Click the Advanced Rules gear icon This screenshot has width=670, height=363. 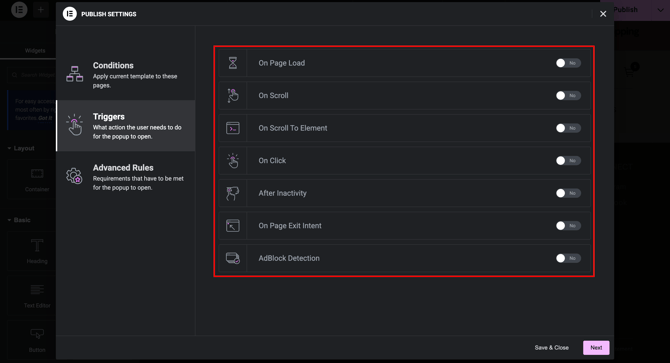click(74, 176)
